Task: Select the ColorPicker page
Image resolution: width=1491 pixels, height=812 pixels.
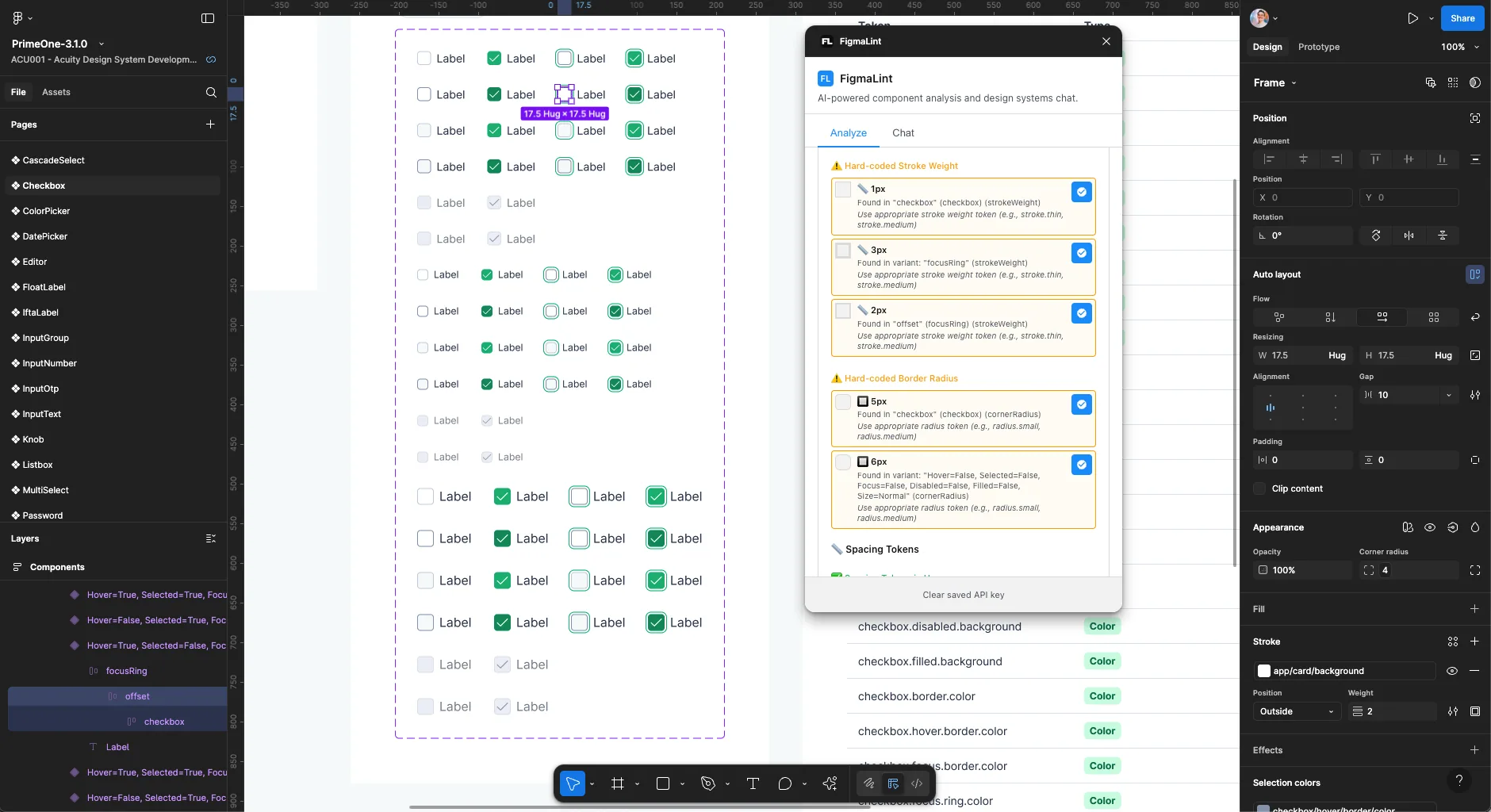Action: coord(46,211)
